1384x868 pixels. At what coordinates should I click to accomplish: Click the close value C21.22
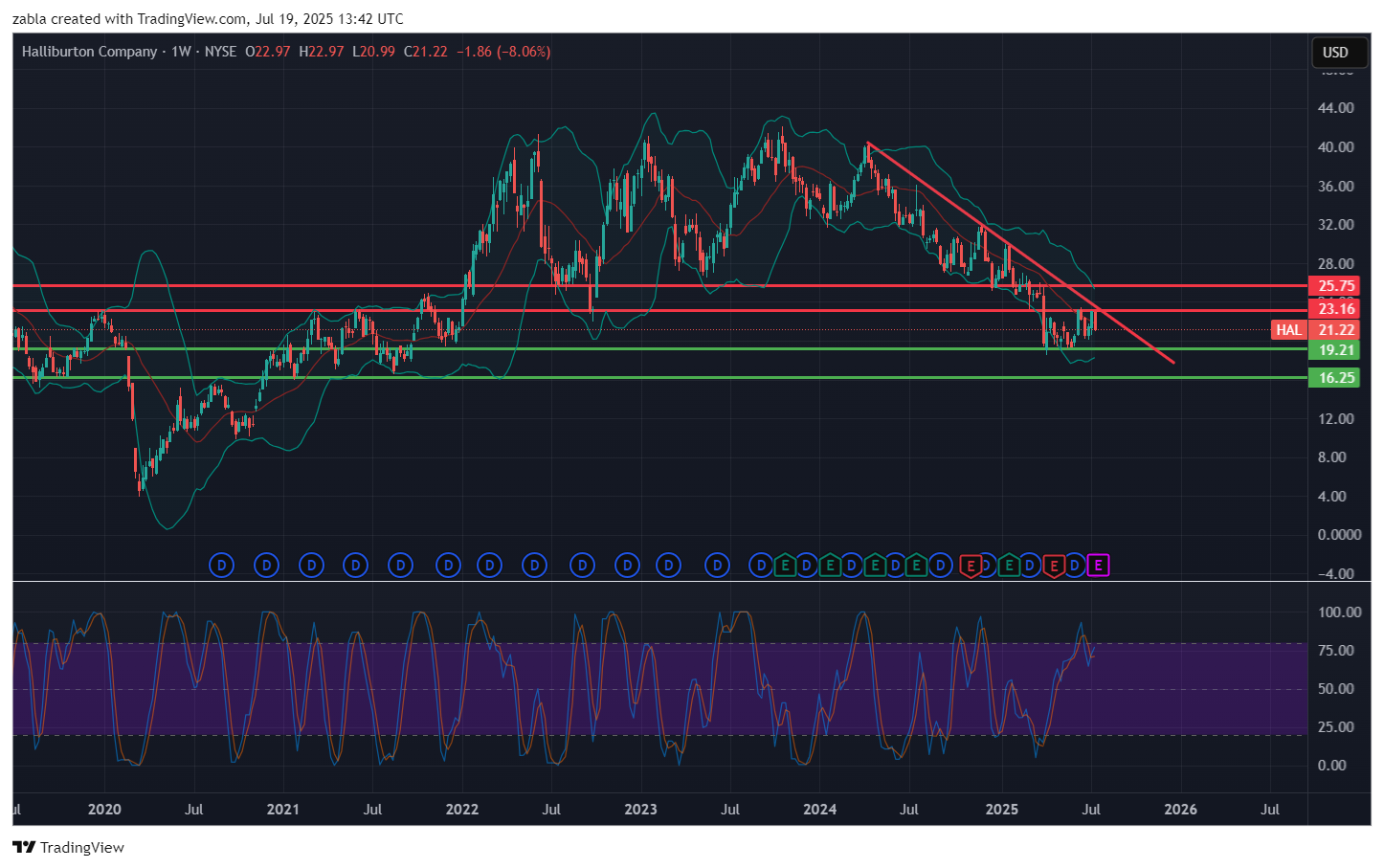[426, 52]
